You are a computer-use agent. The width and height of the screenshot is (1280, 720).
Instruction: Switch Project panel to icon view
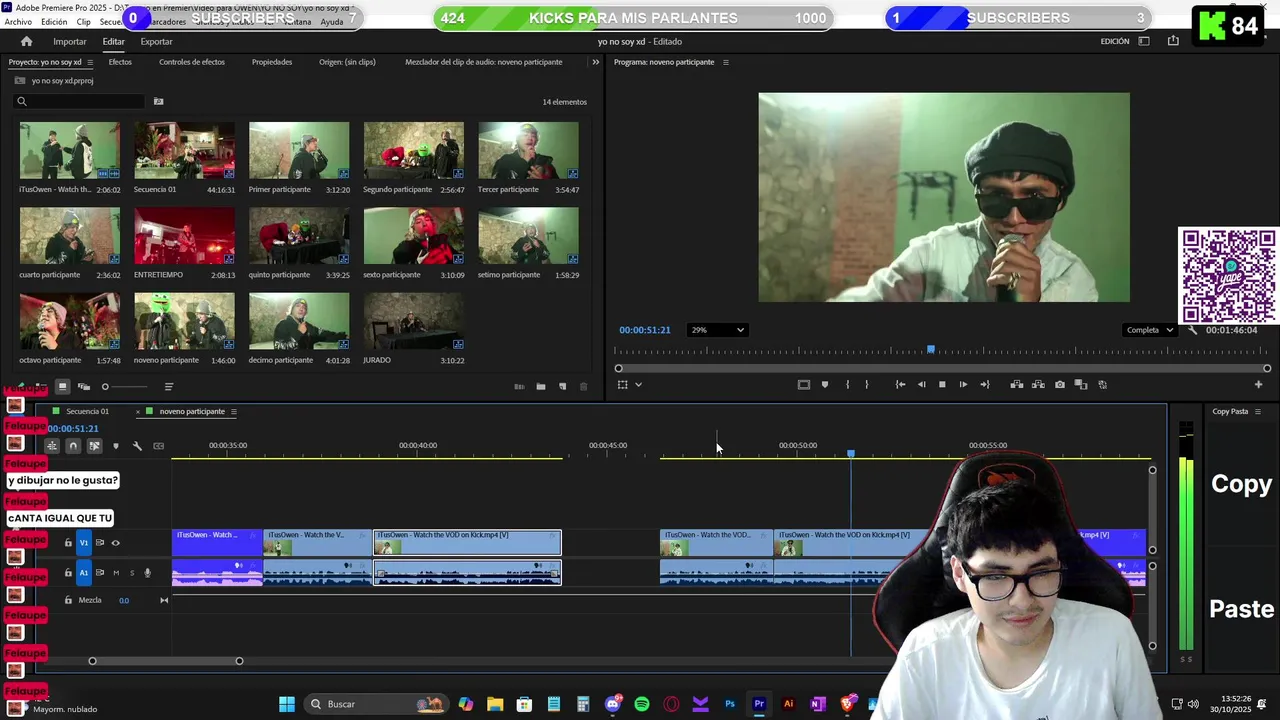[x=62, y=386]
